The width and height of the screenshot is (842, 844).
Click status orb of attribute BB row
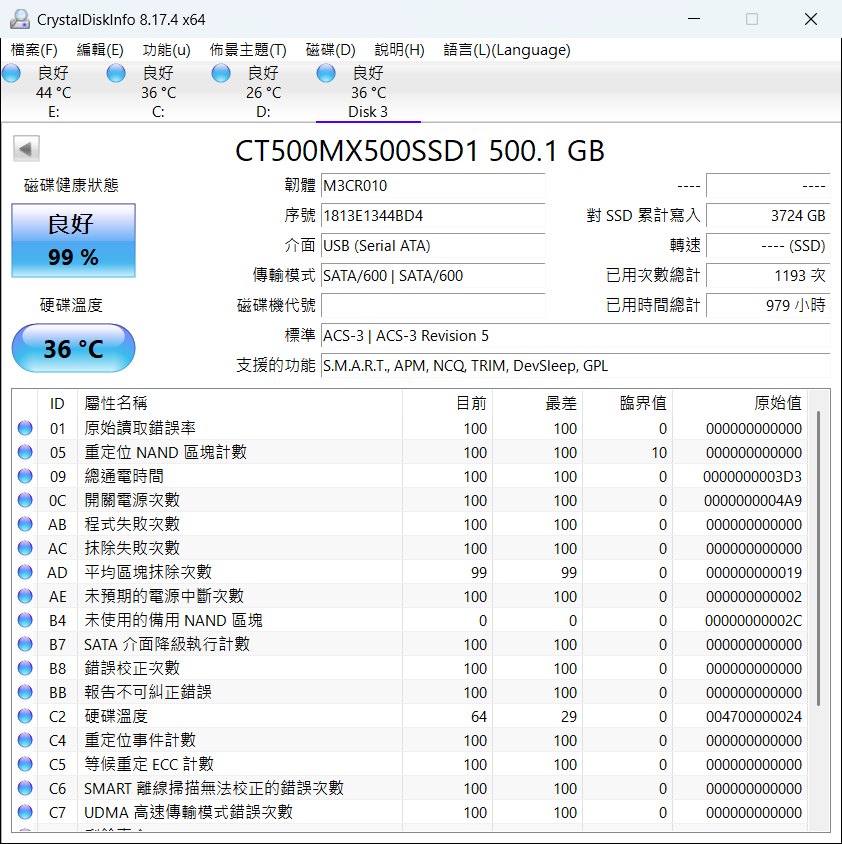[25, 692]
